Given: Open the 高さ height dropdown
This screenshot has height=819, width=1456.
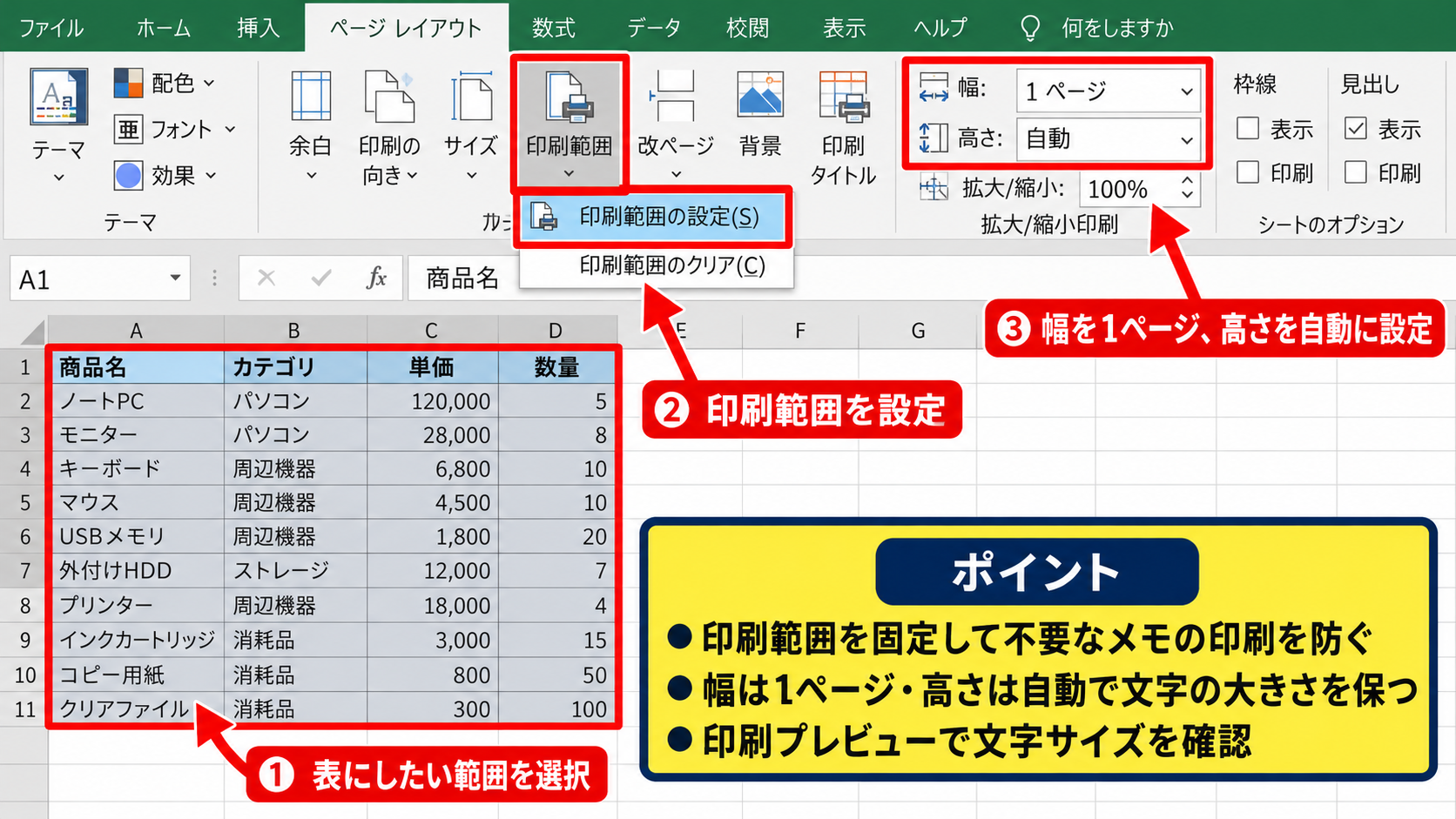Looking at the screenshot, I should point(1186,140).
